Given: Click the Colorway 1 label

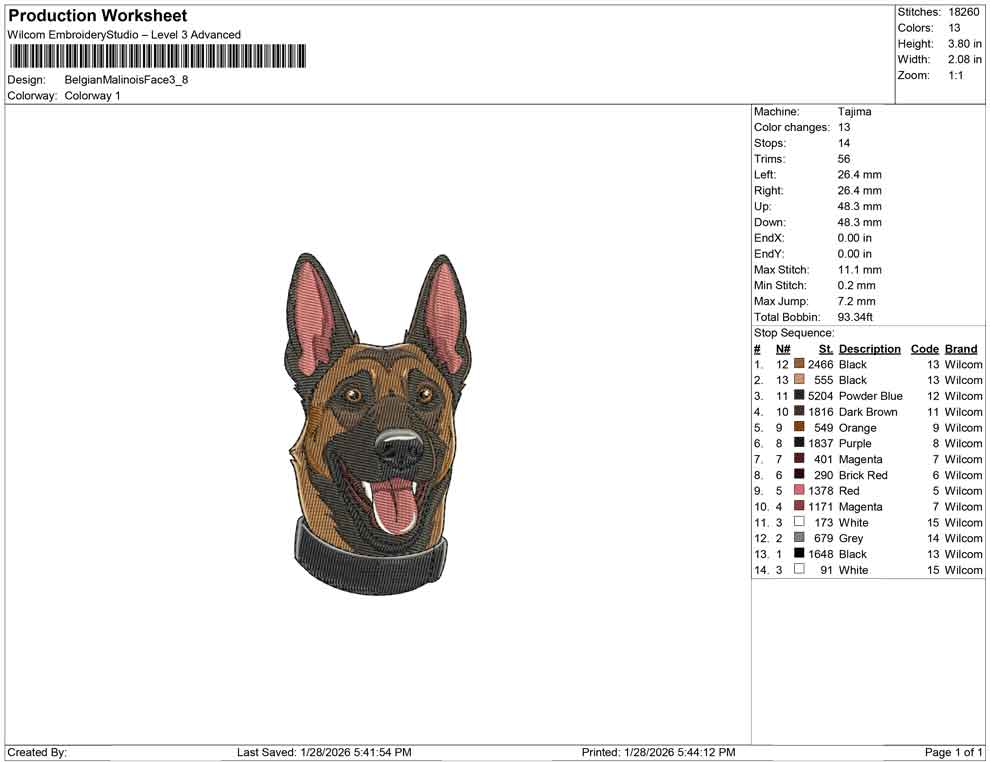Looking at the screenshot, I should 91,95.
